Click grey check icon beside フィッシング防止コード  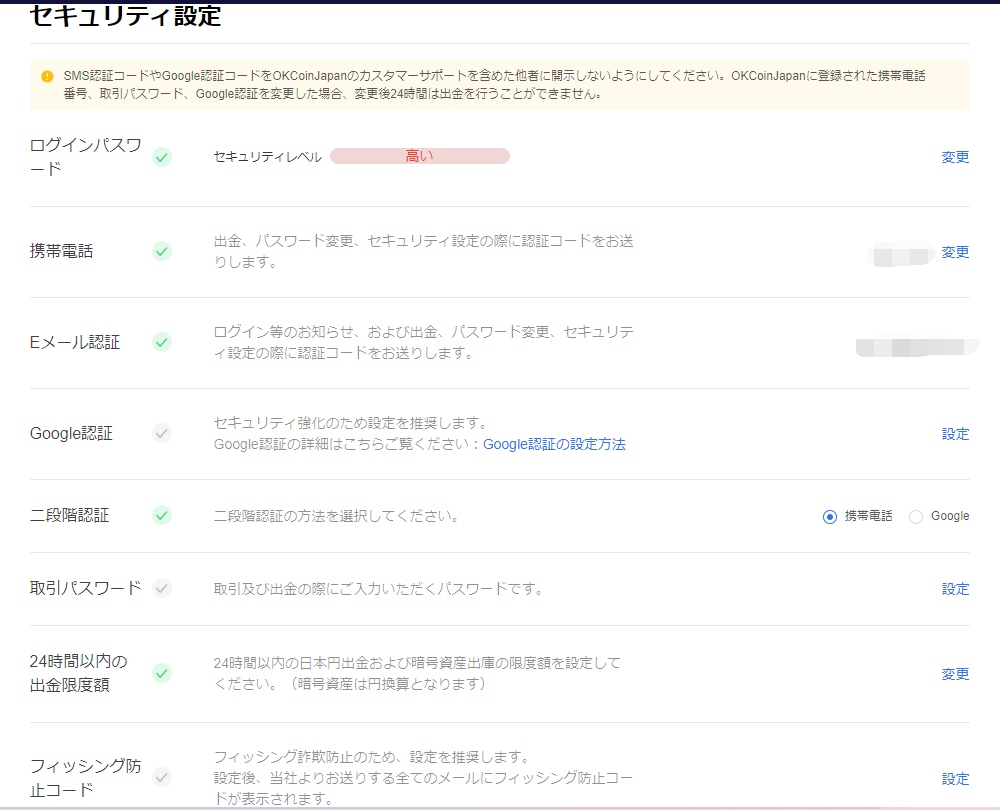pyautogui.click(x=162, y=777)
